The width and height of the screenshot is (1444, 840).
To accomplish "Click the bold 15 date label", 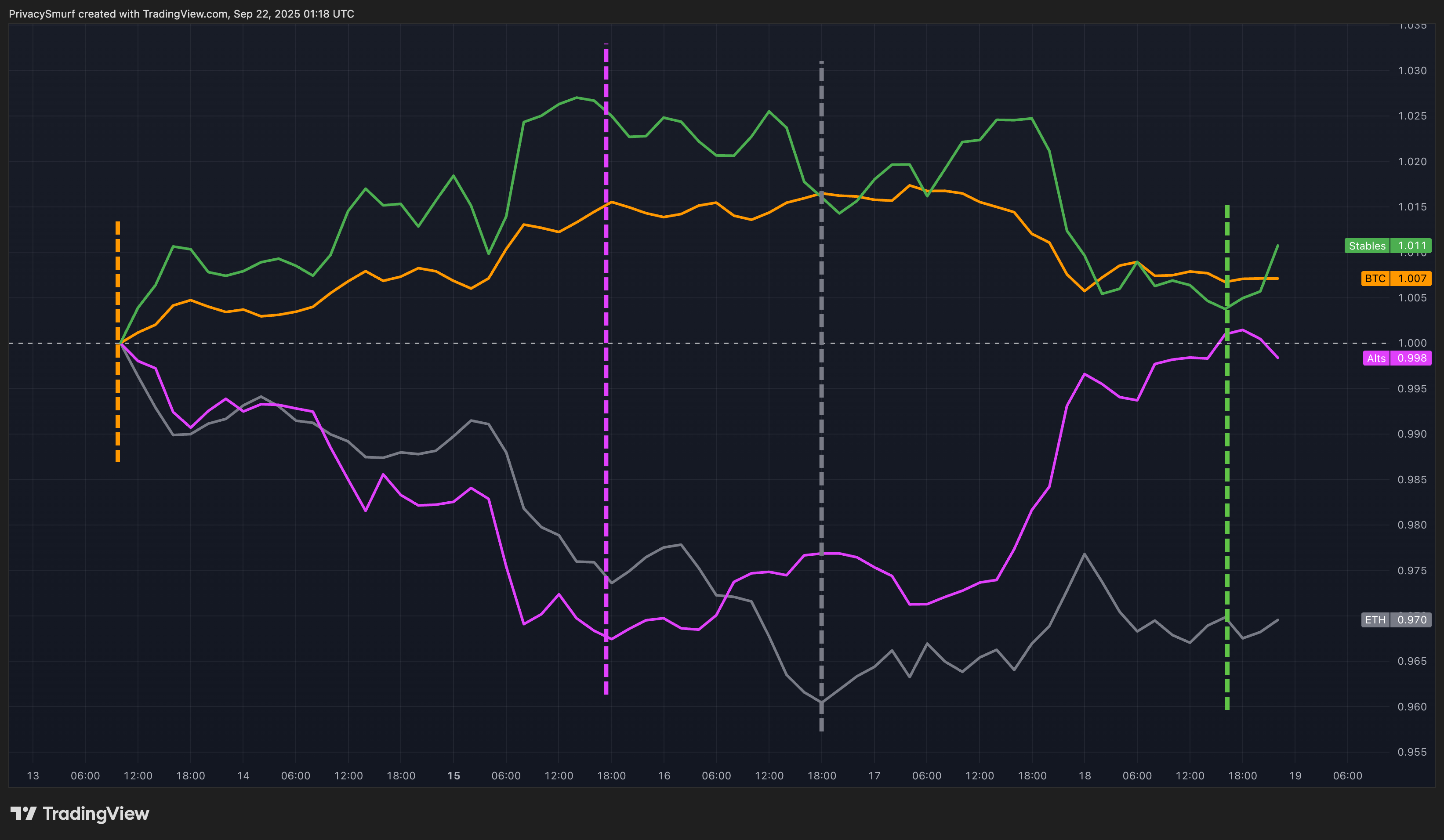I will [x=453, y=775].
